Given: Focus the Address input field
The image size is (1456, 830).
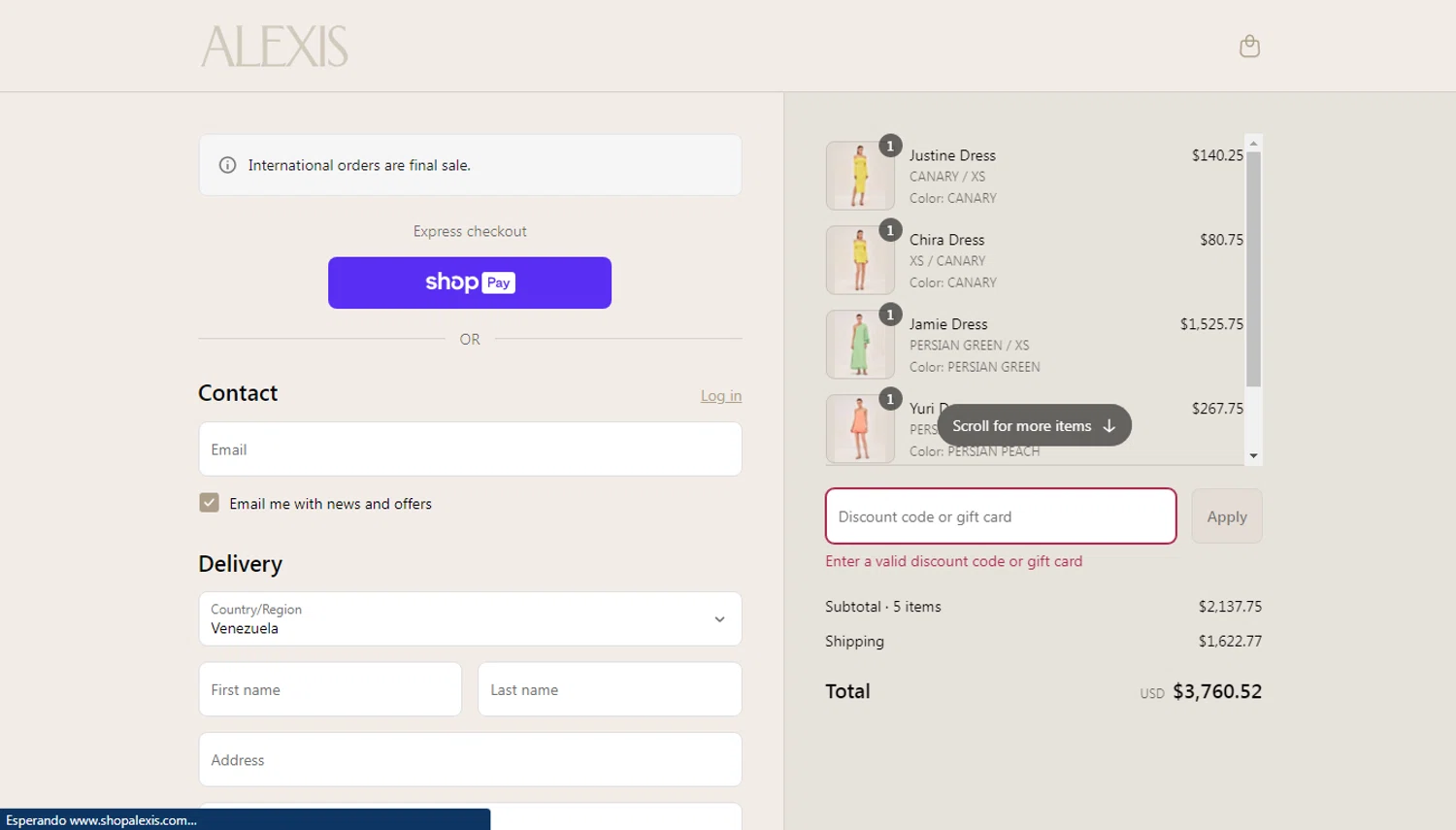Looking at the screenshot, I should tap(470, 759).
